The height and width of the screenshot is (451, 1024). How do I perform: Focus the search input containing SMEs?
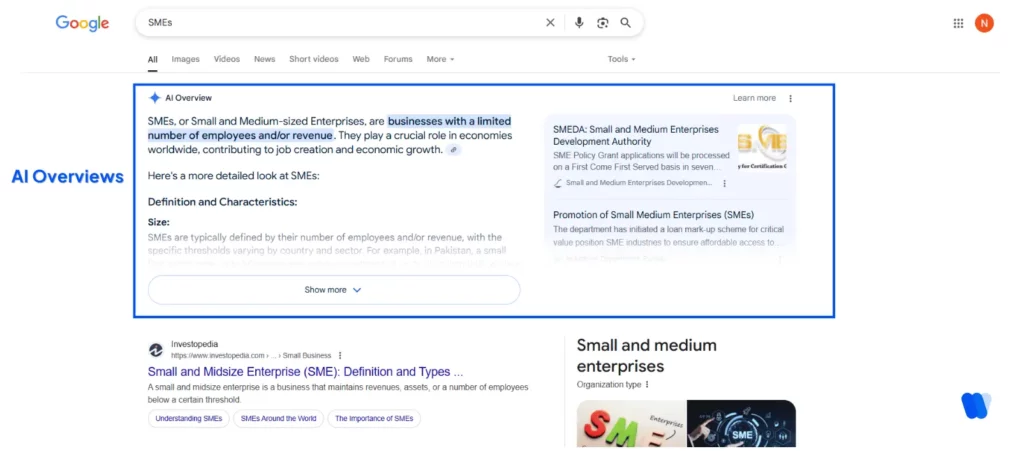(343, 23)
